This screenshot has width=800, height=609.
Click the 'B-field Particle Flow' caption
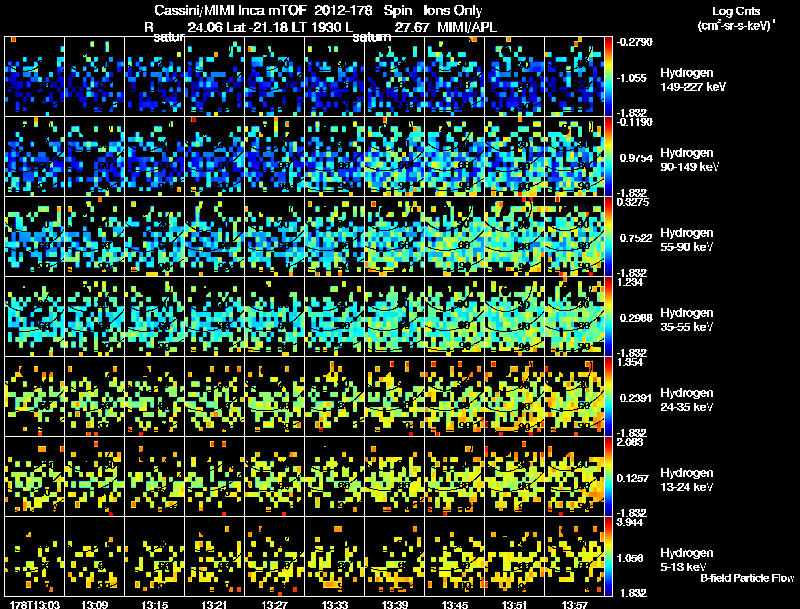tap(747, 578)
